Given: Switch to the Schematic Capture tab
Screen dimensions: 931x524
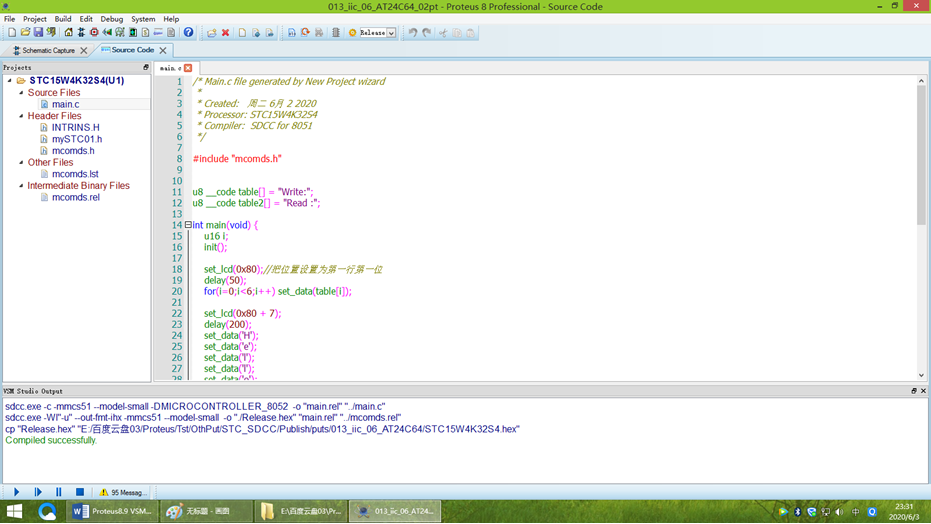Looking at the screenshot, I should pyautogui.click(x=48, y=50).
